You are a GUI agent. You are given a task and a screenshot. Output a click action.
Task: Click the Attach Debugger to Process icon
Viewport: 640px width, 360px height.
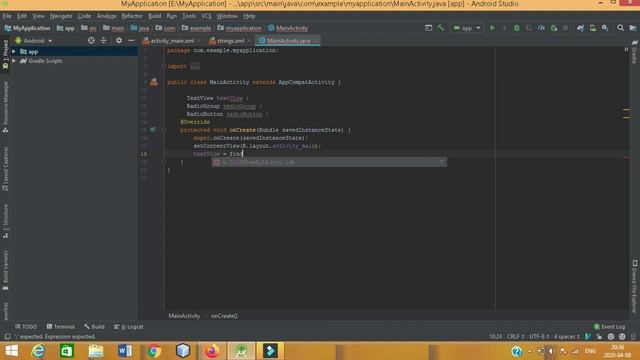pyautogui.click(x=553, y=28)
